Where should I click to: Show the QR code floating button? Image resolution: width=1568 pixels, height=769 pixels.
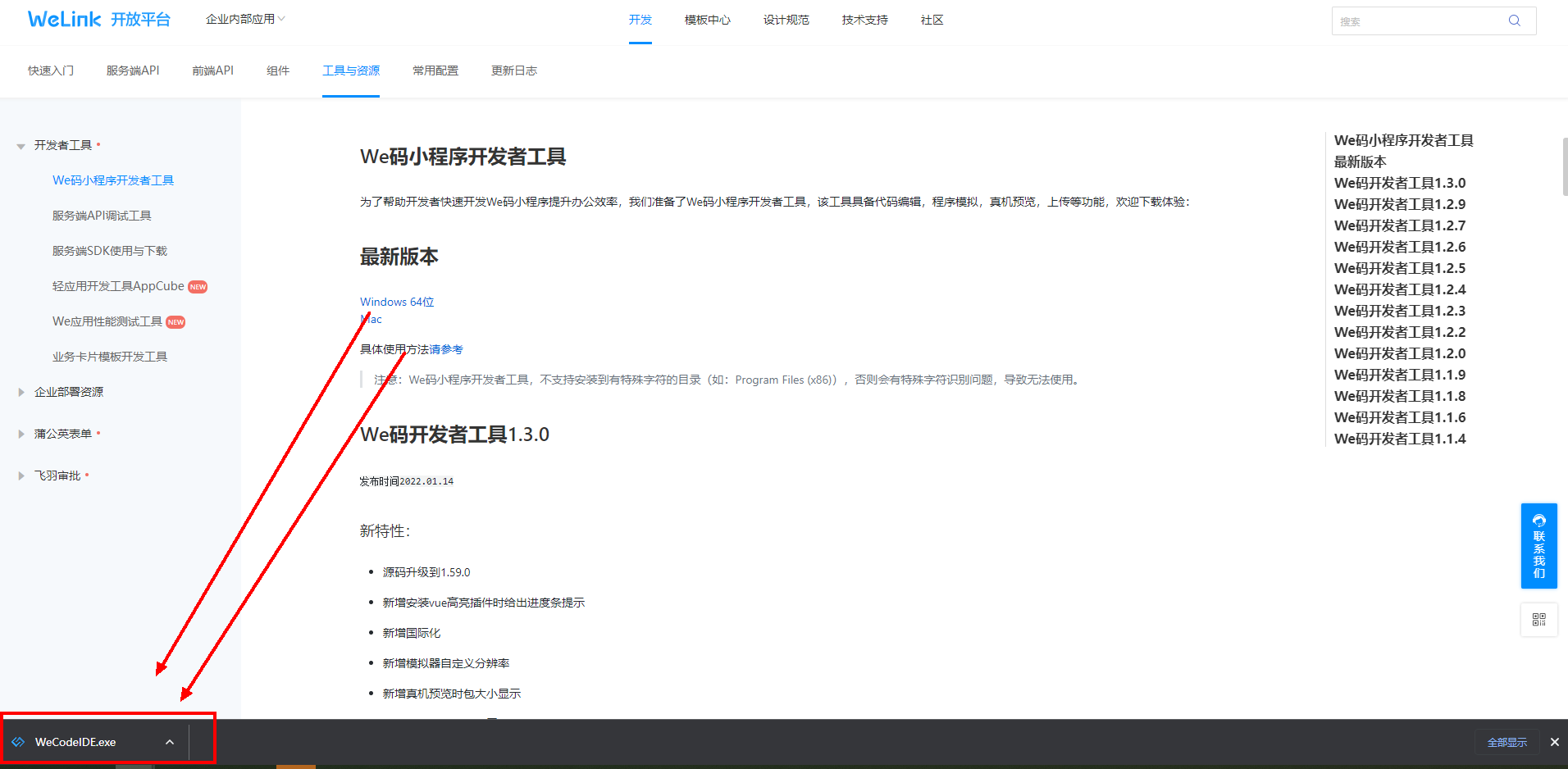click(x=1538, y=620)
